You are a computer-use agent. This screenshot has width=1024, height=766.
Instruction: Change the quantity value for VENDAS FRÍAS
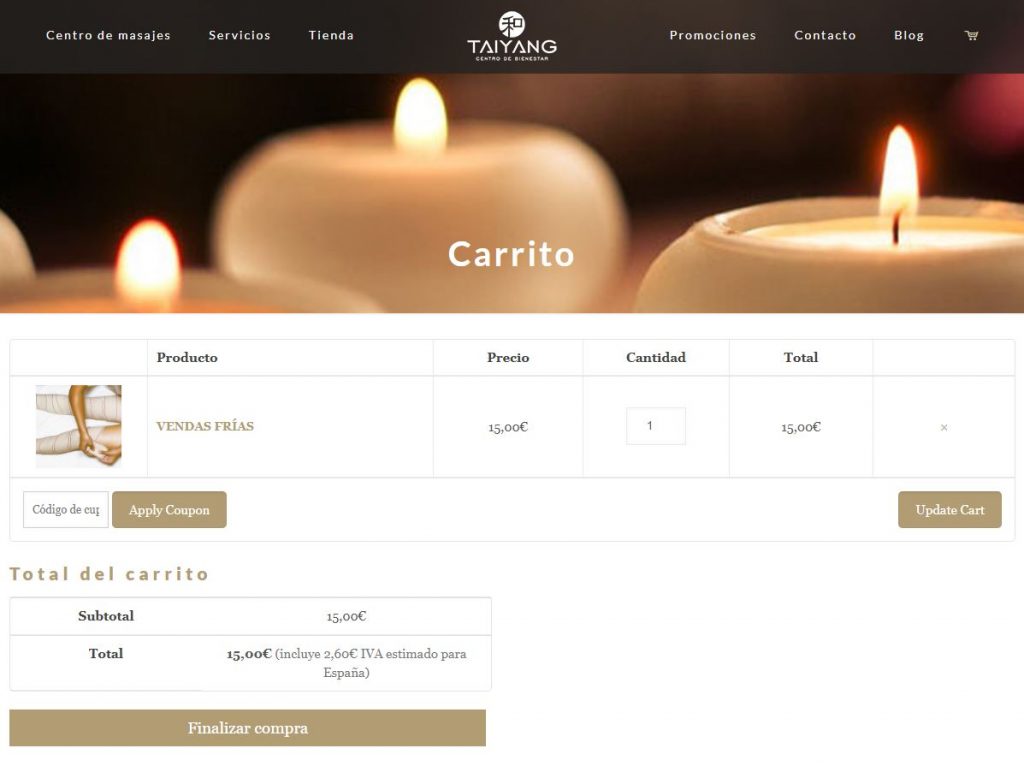click(x=655, y=426)
